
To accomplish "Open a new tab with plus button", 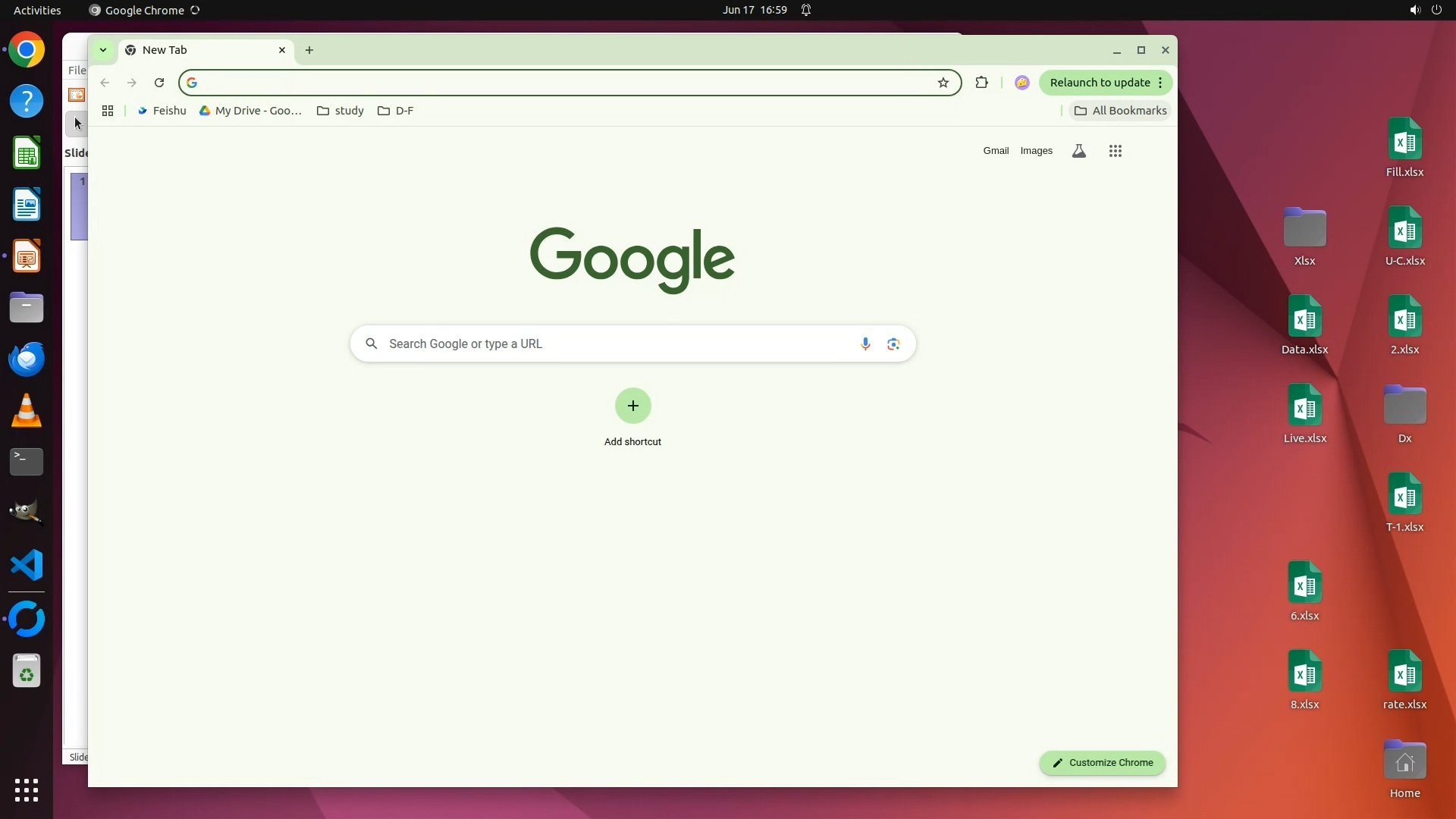I will pos(309,50).
